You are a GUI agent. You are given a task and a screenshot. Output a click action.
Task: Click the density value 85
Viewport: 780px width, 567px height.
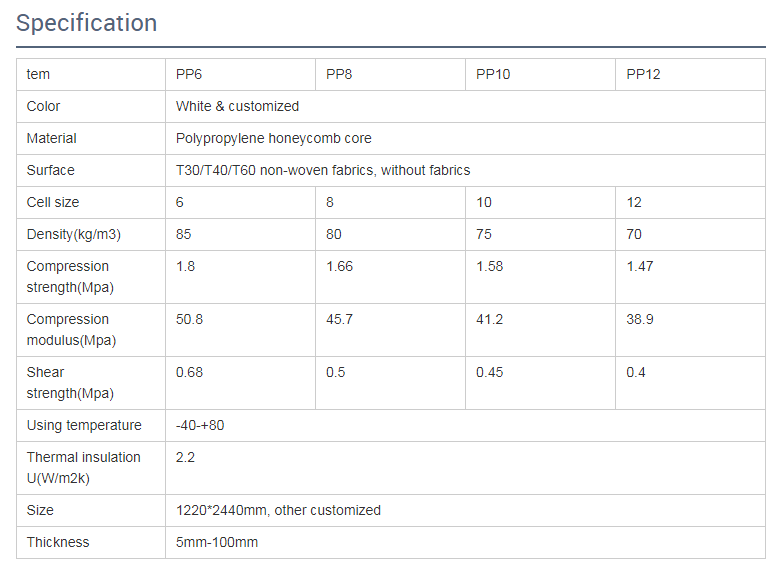click(x=183, y=234)
